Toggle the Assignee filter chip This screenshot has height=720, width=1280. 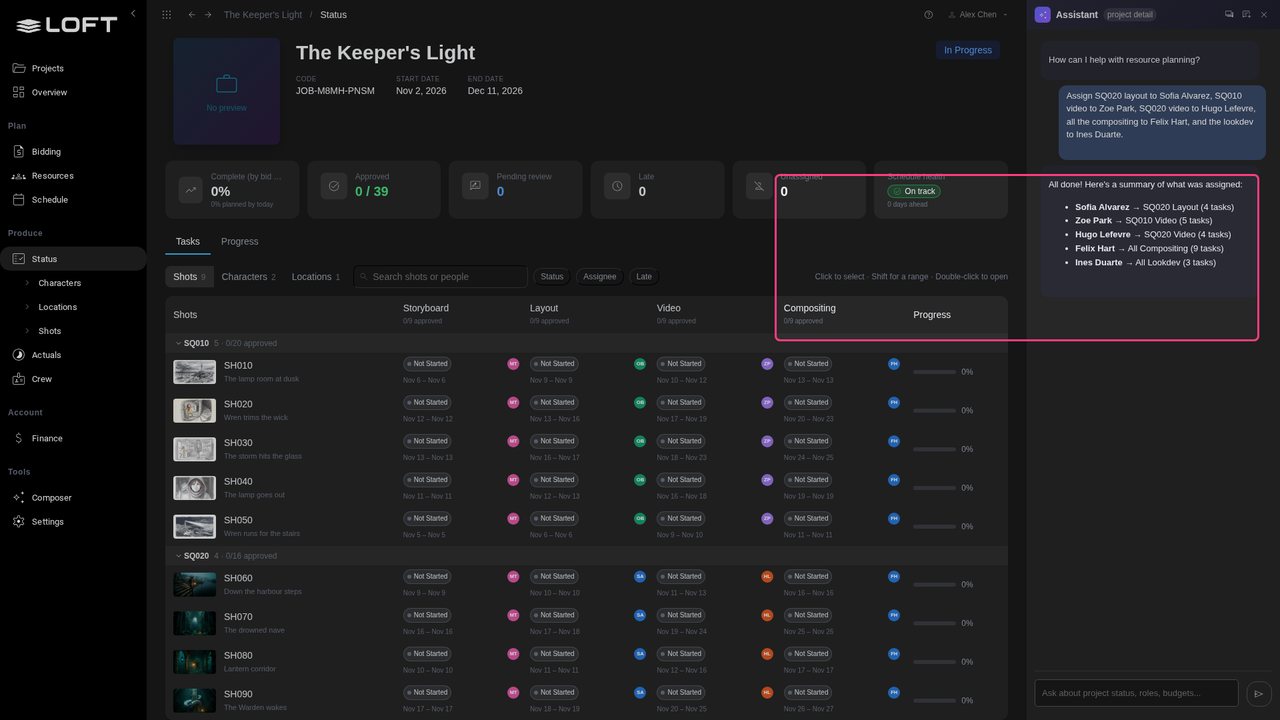pos(600,277)
